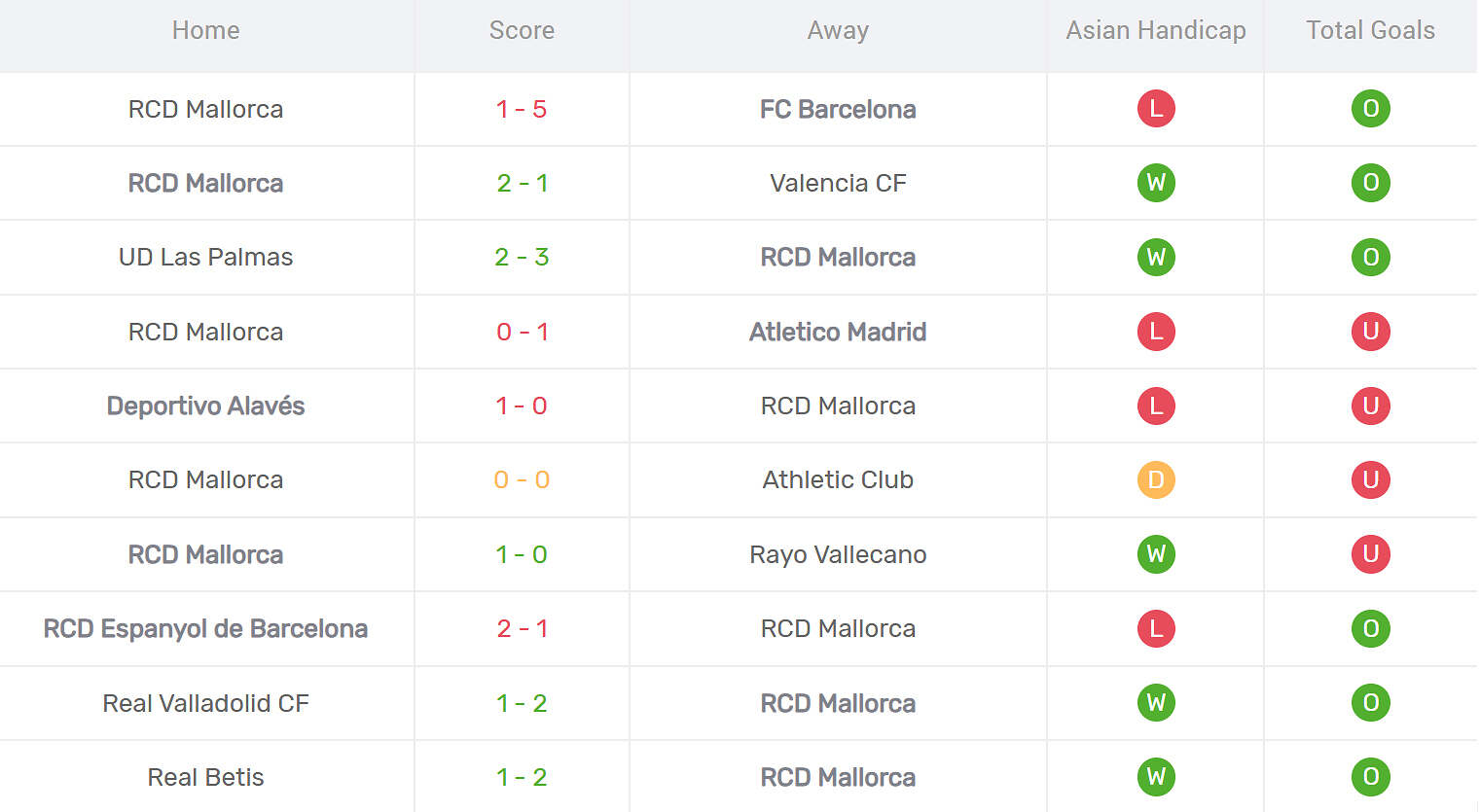Click red U badge in Atletico Madrid row
This screenshot has width=1480, height=812.
coord(1370,332)
